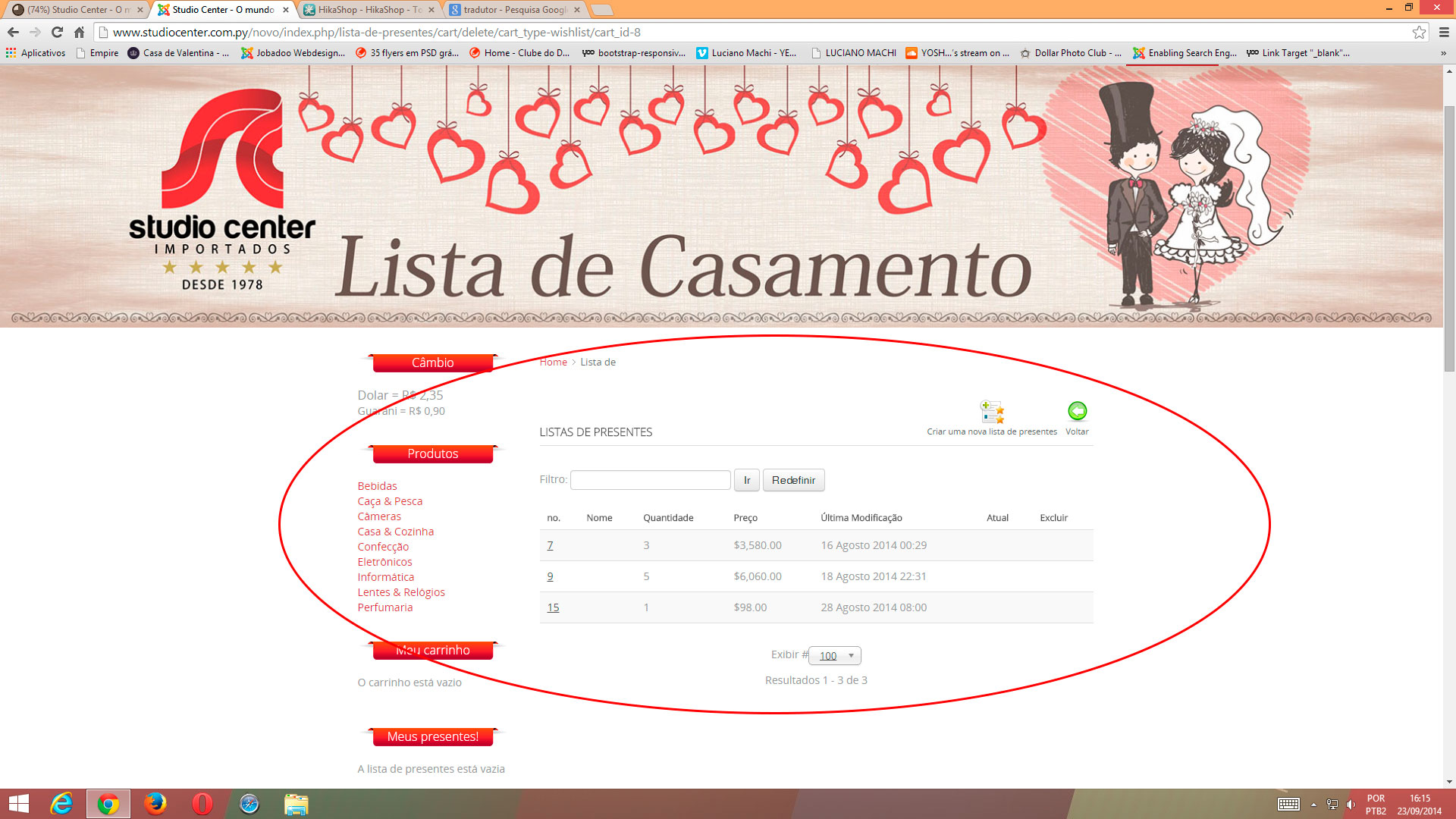Click the page vertical scrollbar thumb
This screenshot has width=1456, height=819.
tap(1449, 237)
